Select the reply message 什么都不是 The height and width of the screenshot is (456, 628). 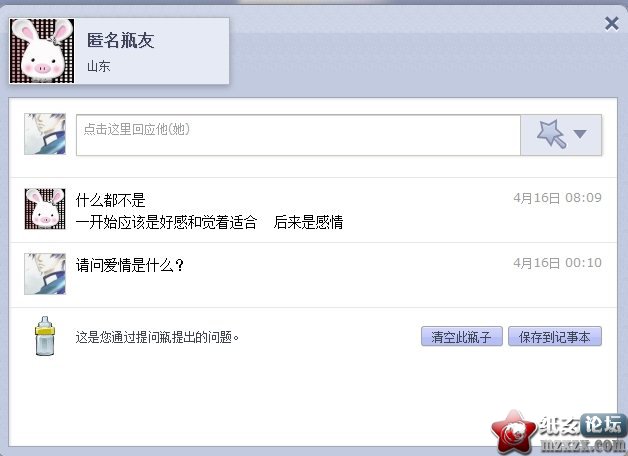click(111, 200)
